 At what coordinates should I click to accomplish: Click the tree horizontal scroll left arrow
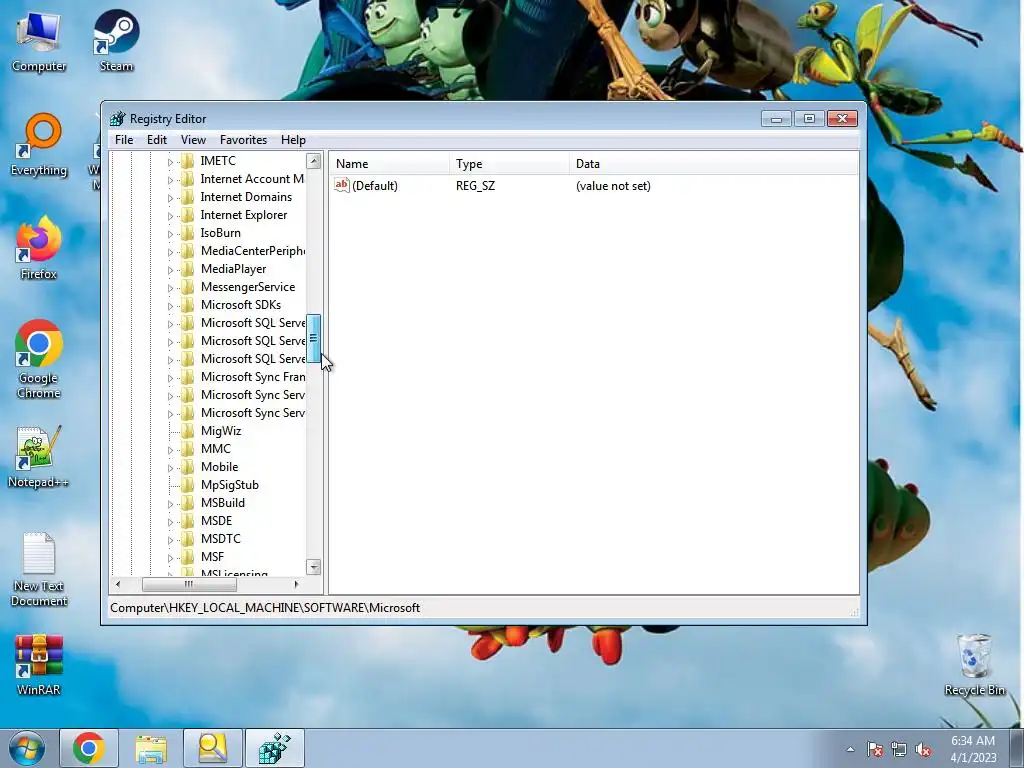click(x=118, y=584)
